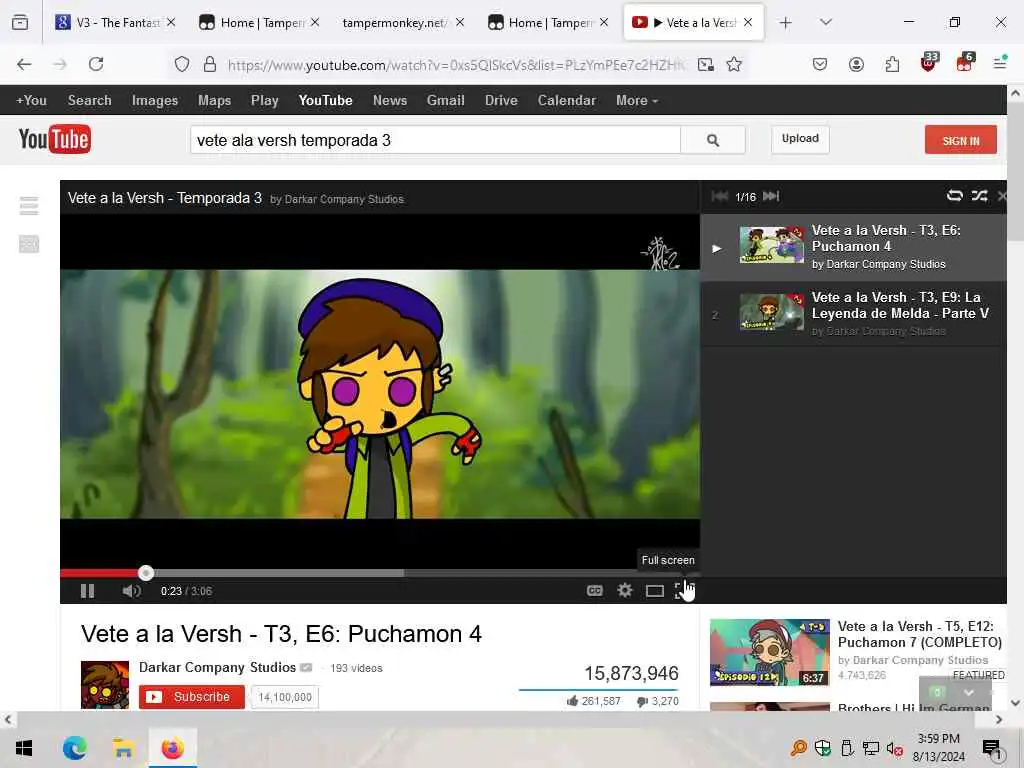1024x768 pixels.
Task: Open Firefox View button
Action: 20,23
